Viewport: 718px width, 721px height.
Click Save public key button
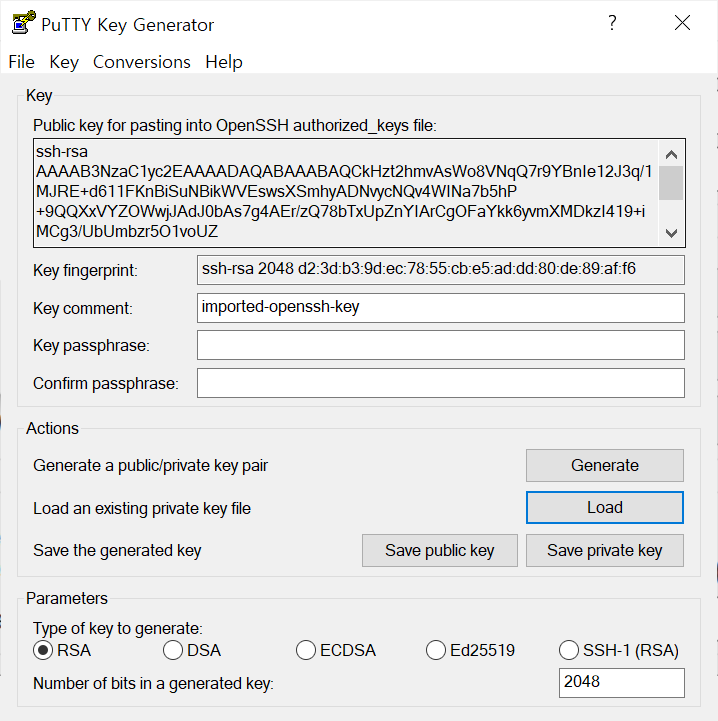(x=440, y=550)
